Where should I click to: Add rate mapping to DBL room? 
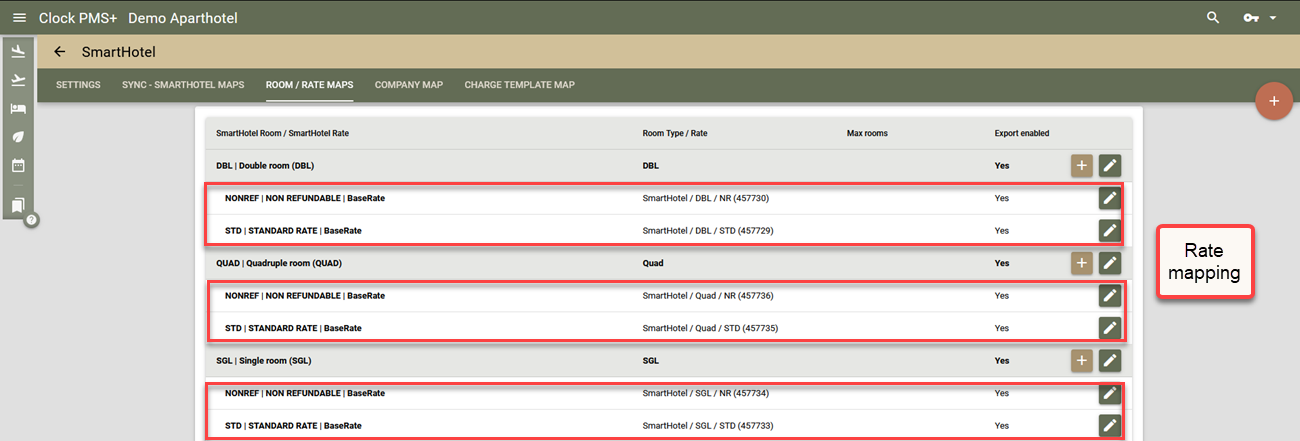coord(1081,166)
